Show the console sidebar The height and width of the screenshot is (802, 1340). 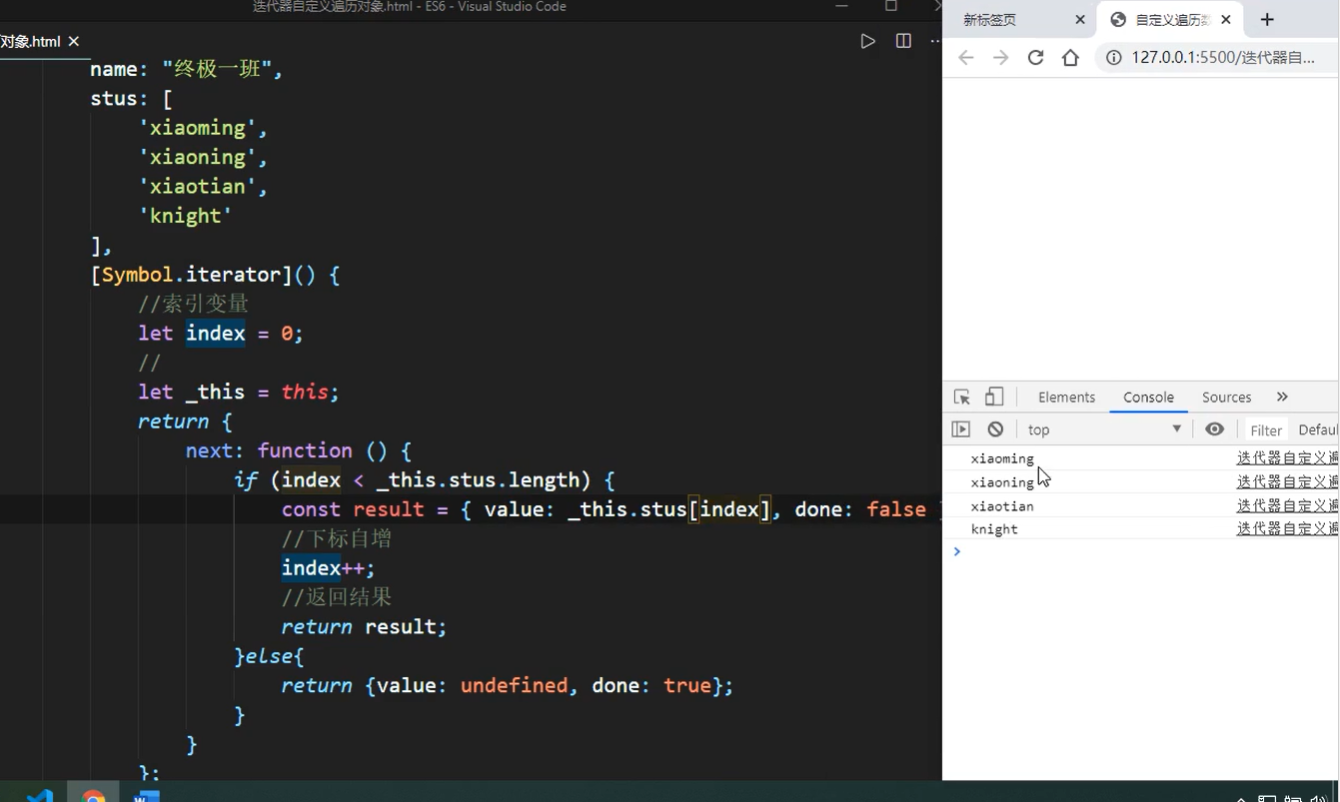coord(961,429)
